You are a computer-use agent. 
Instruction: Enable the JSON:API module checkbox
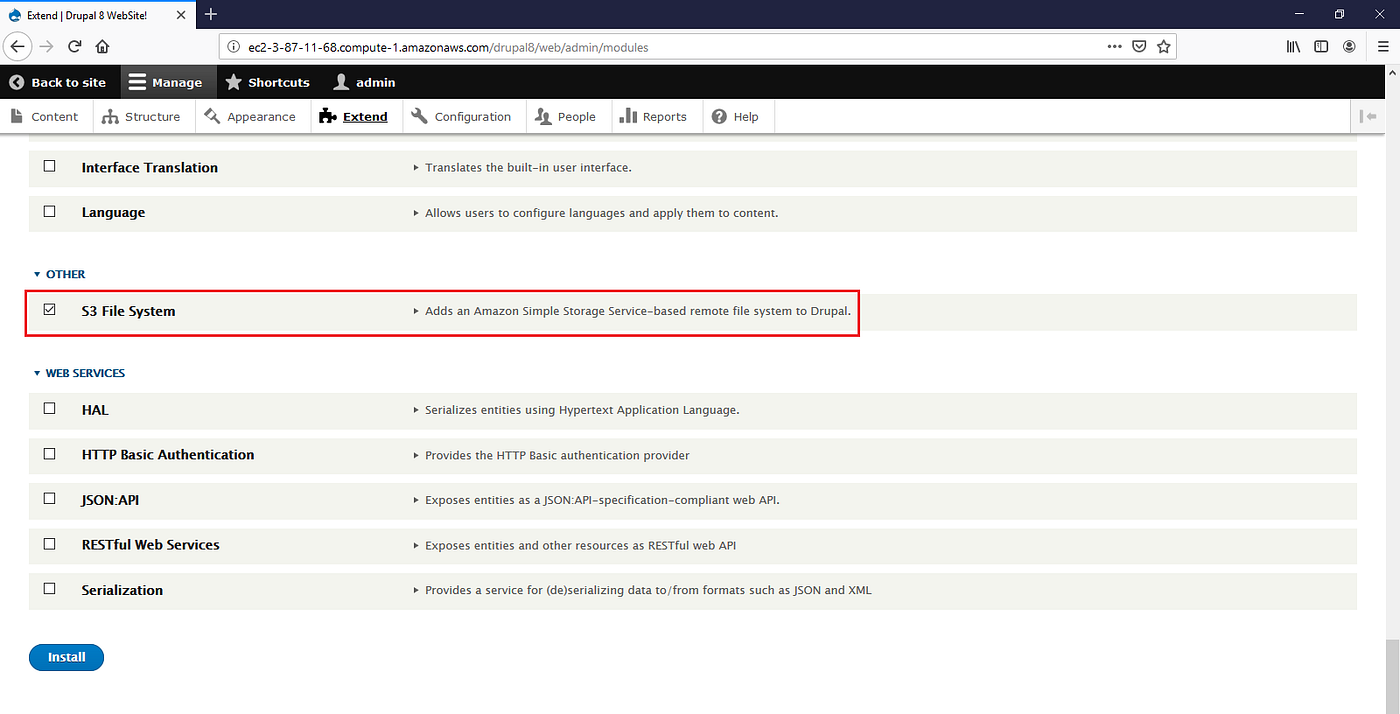coord(49,498)
